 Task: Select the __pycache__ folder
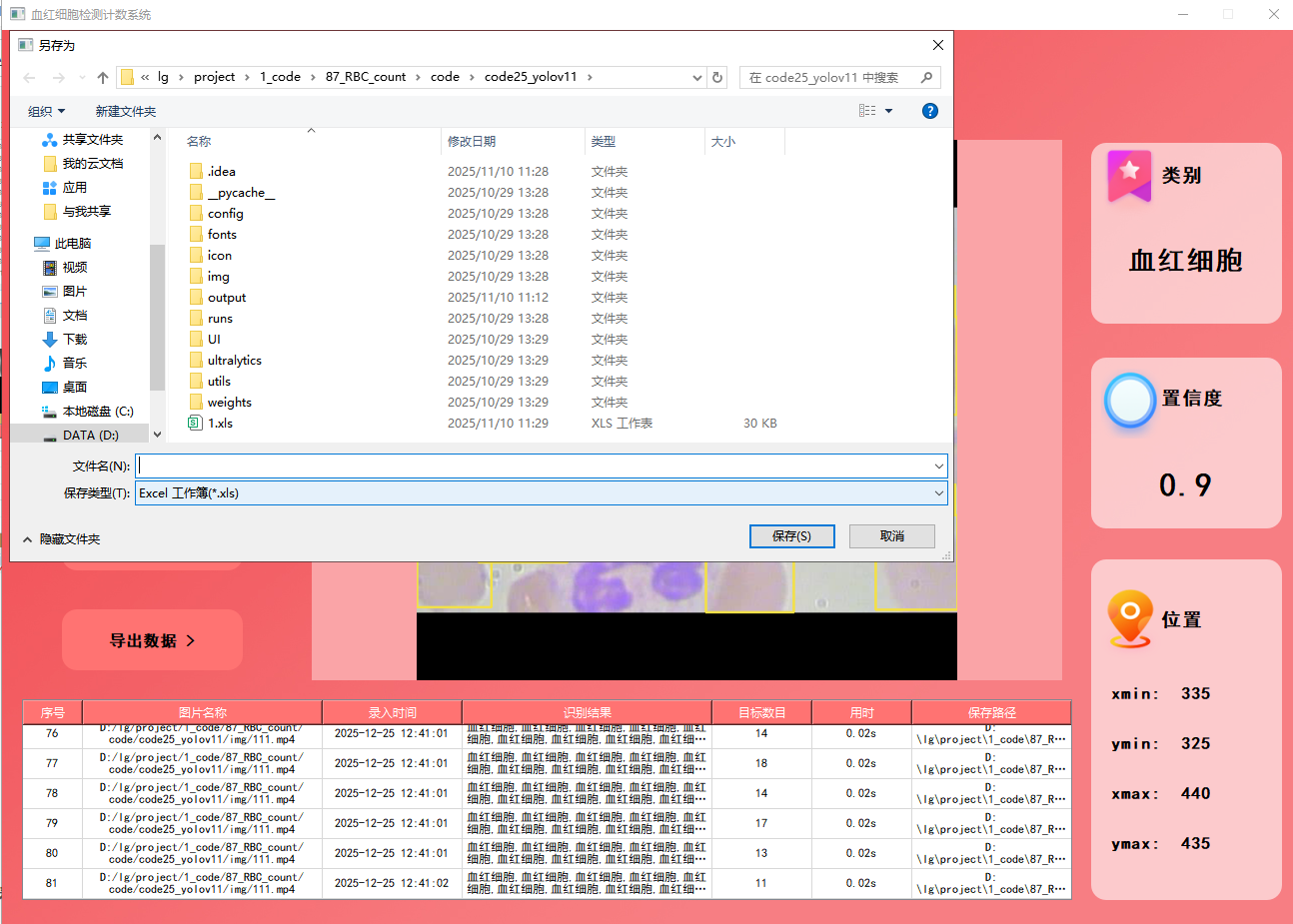pyautogui.click(x=241, y=193)
